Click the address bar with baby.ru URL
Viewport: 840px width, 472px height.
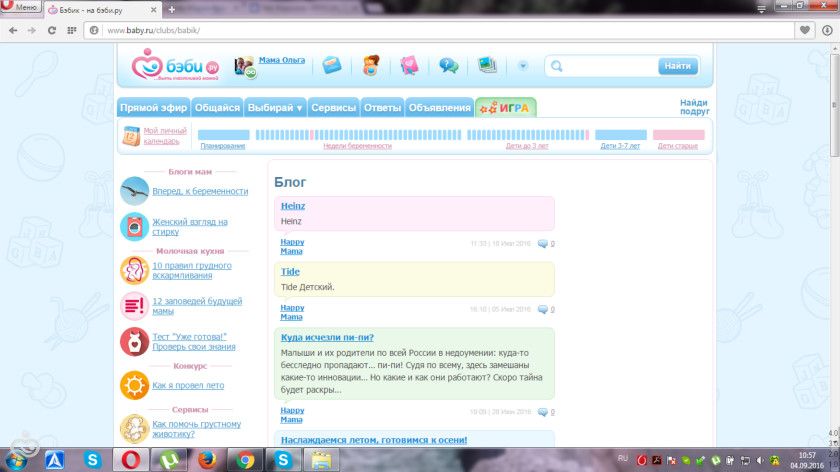[438, 31]
